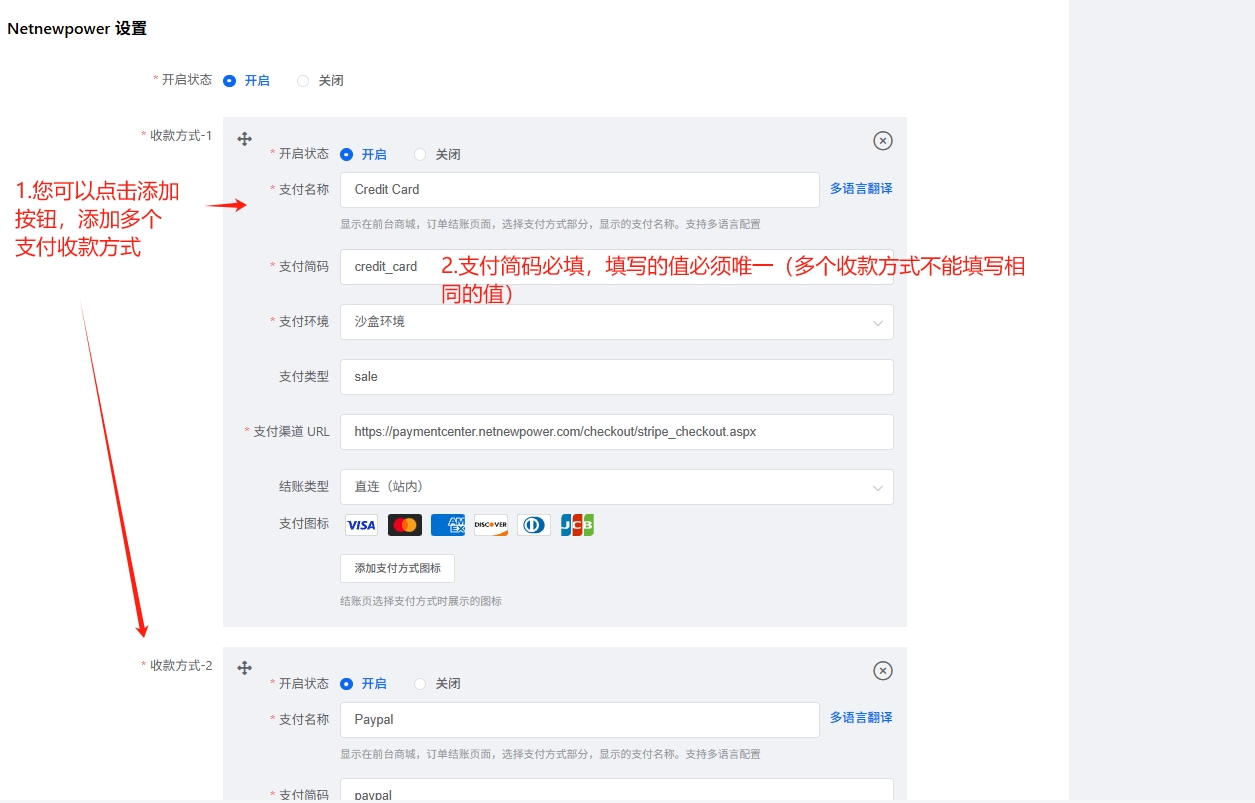1255x803 pixels.
Task: Click the 支付类型 field containing sale
Action: (x=616, y=377)
